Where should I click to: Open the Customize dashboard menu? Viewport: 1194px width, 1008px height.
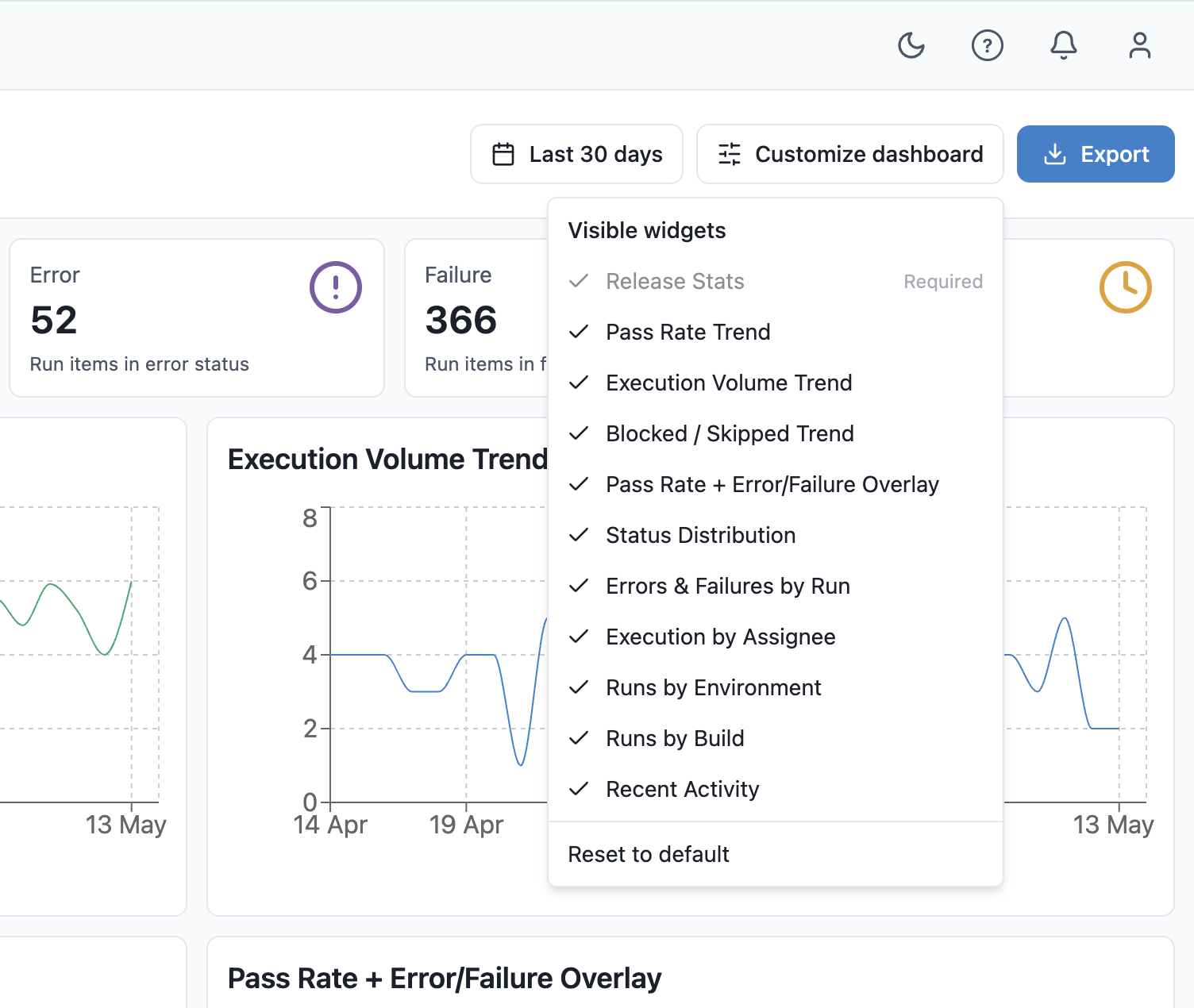[850, 154]
